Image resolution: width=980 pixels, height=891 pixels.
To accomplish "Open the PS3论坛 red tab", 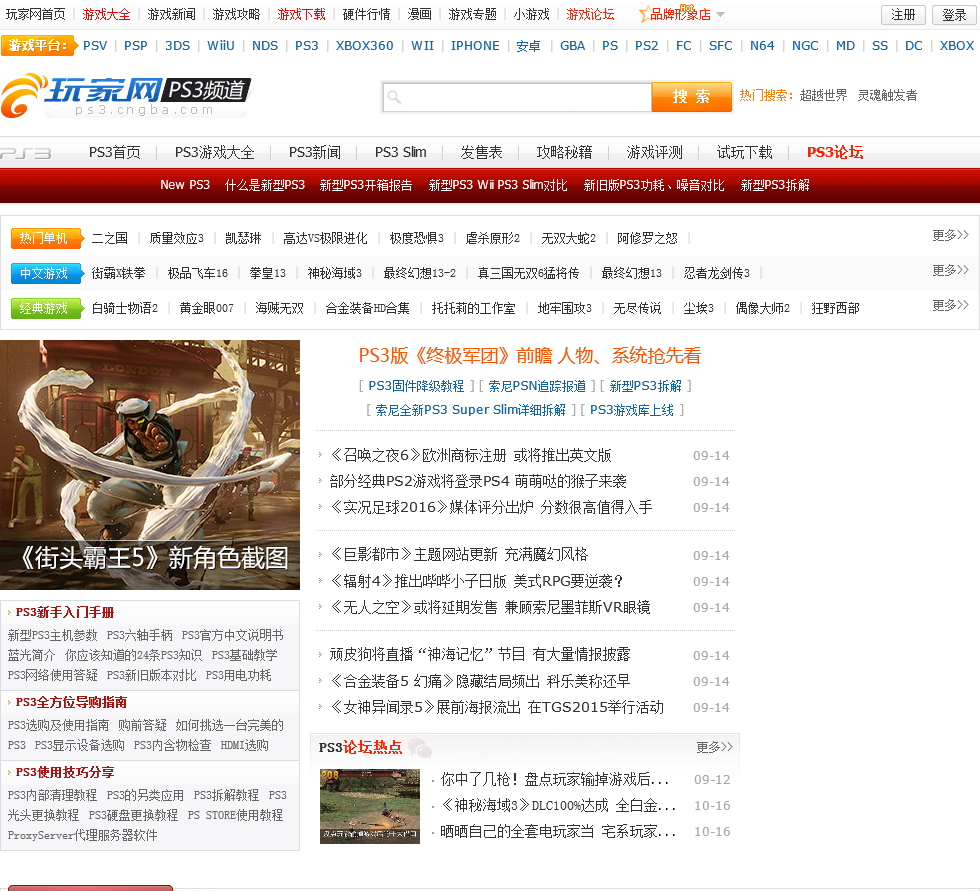I will click(835, 152).
